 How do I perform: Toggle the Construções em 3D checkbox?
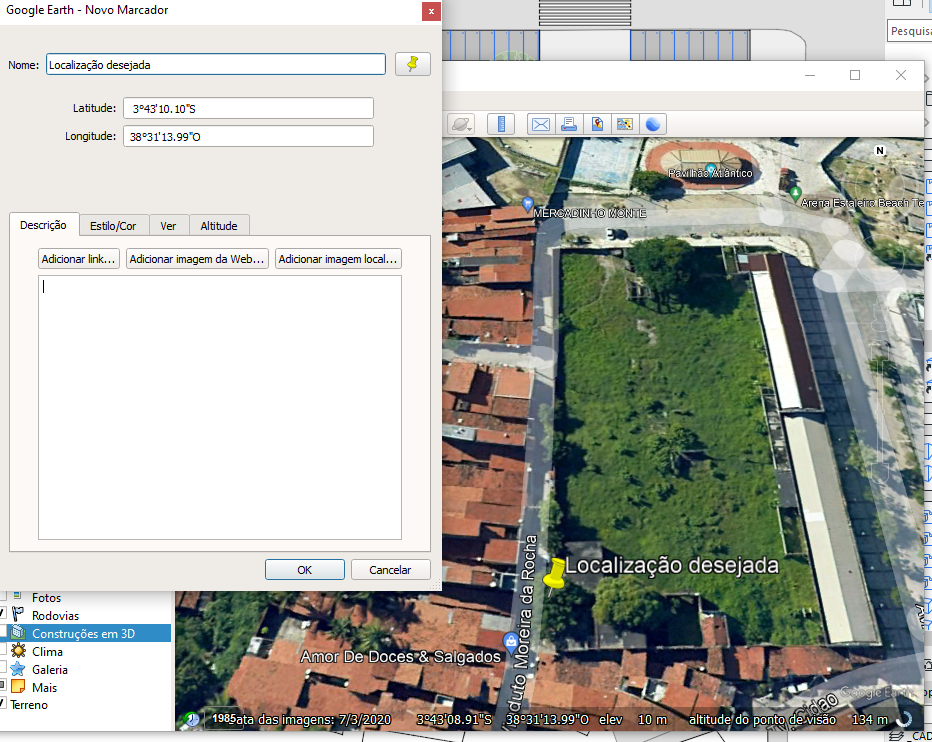[x=3, y=631]
